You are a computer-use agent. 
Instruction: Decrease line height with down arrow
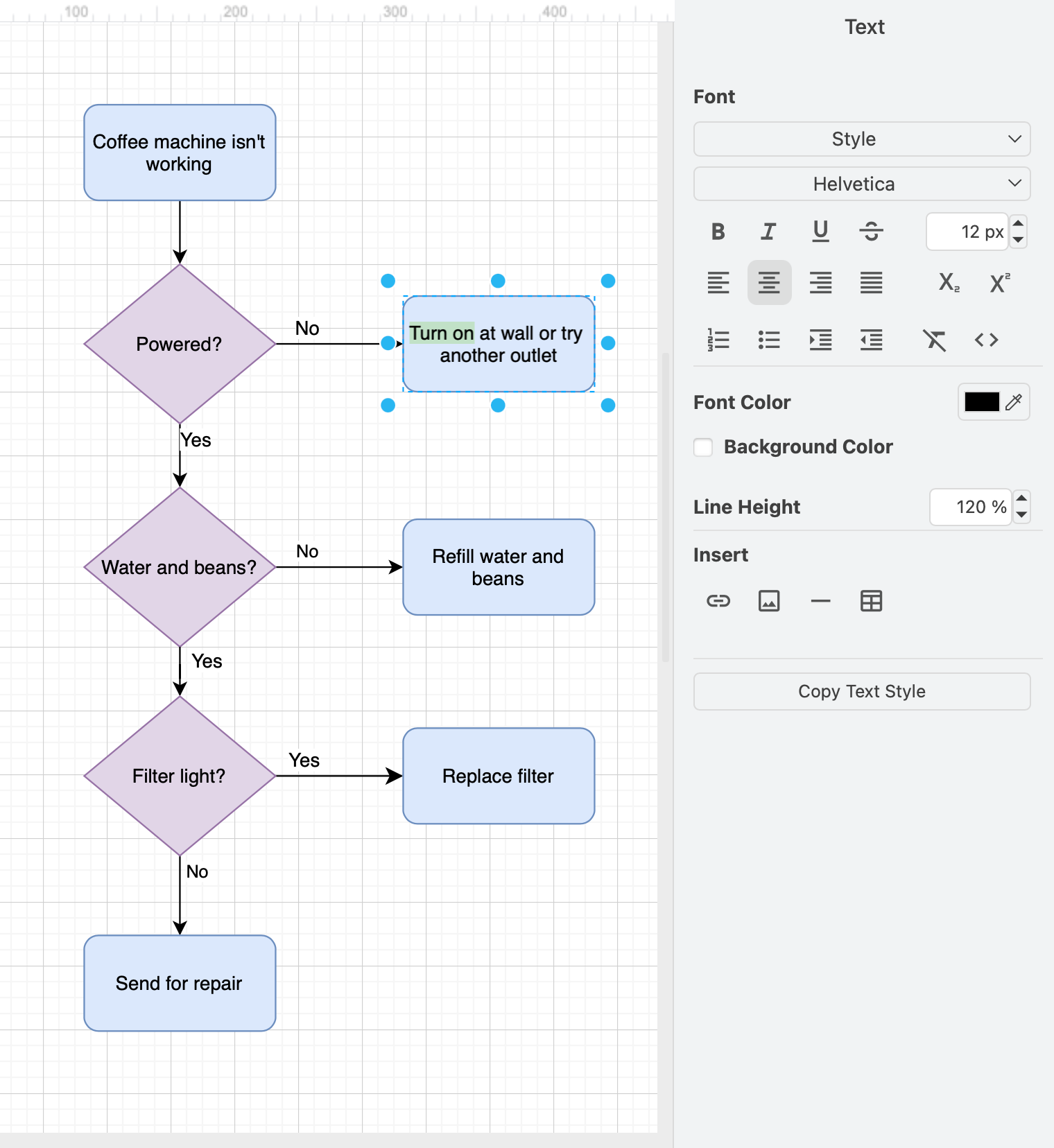(x=1021, y=515)
